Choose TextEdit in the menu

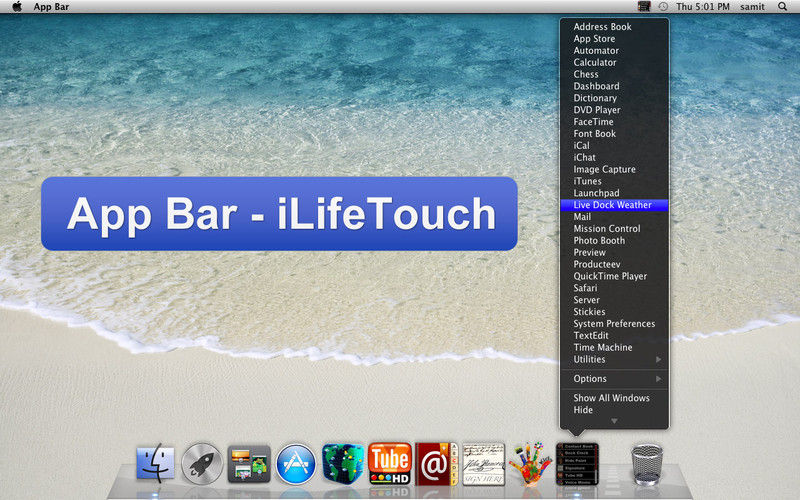614,335
